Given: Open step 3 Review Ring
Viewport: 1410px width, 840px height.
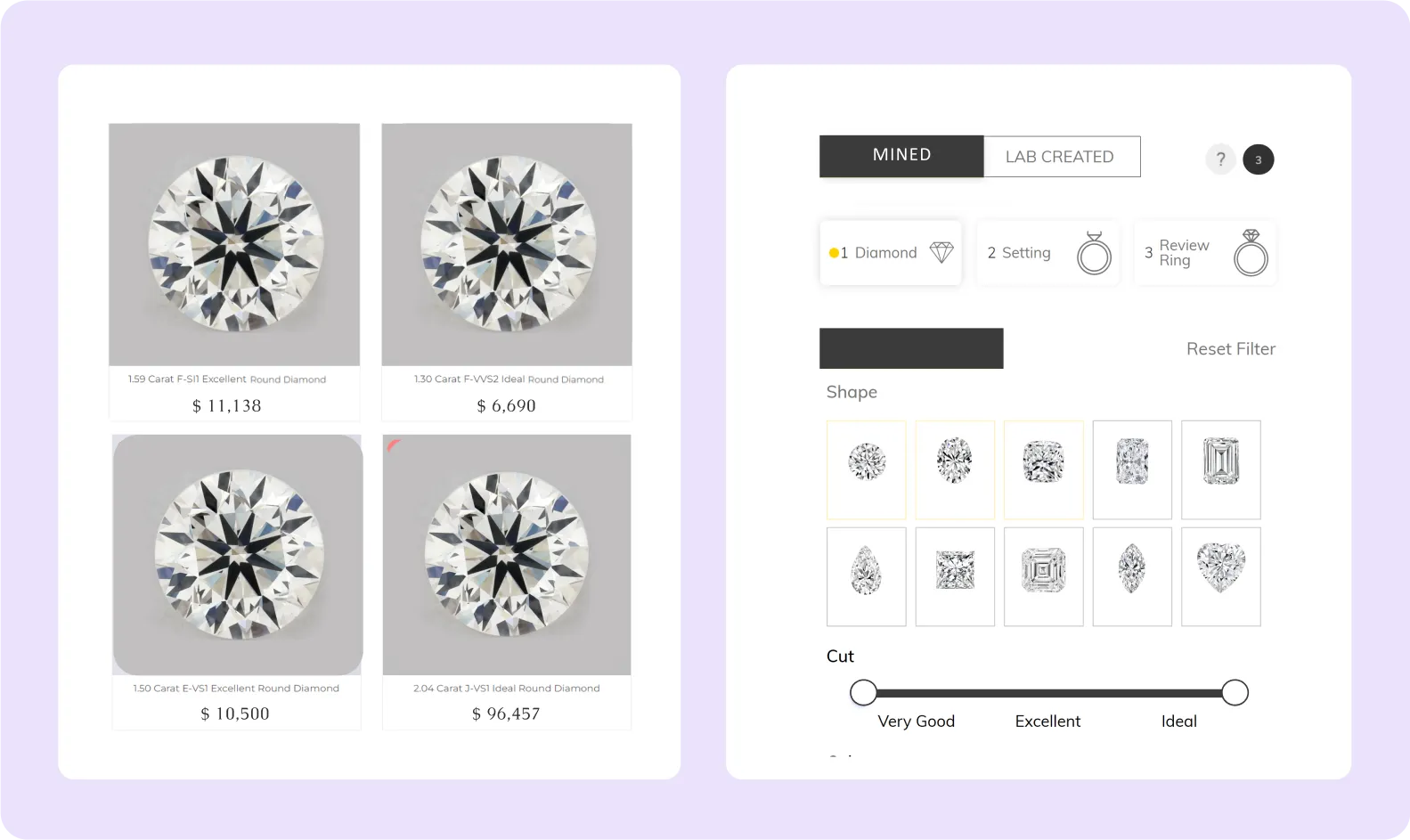Looking at the screenshot, I should [1204, 253].
